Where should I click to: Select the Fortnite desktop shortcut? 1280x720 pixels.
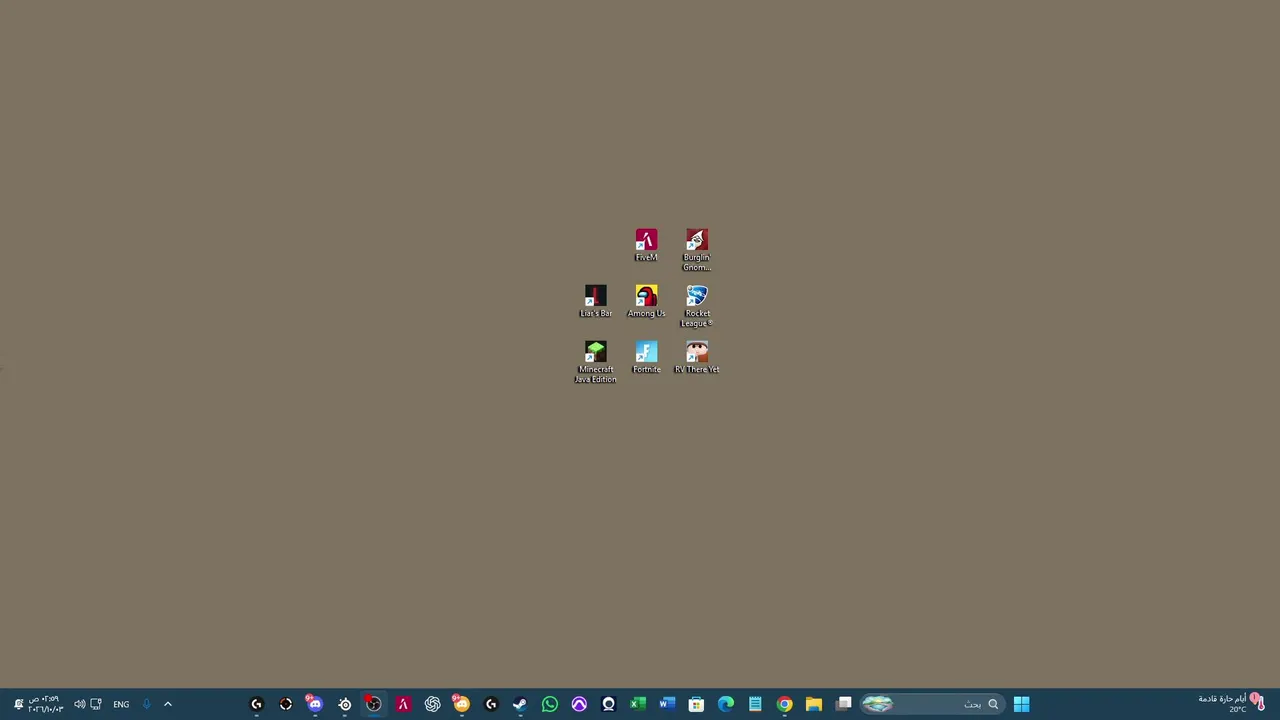coord(646,358)
